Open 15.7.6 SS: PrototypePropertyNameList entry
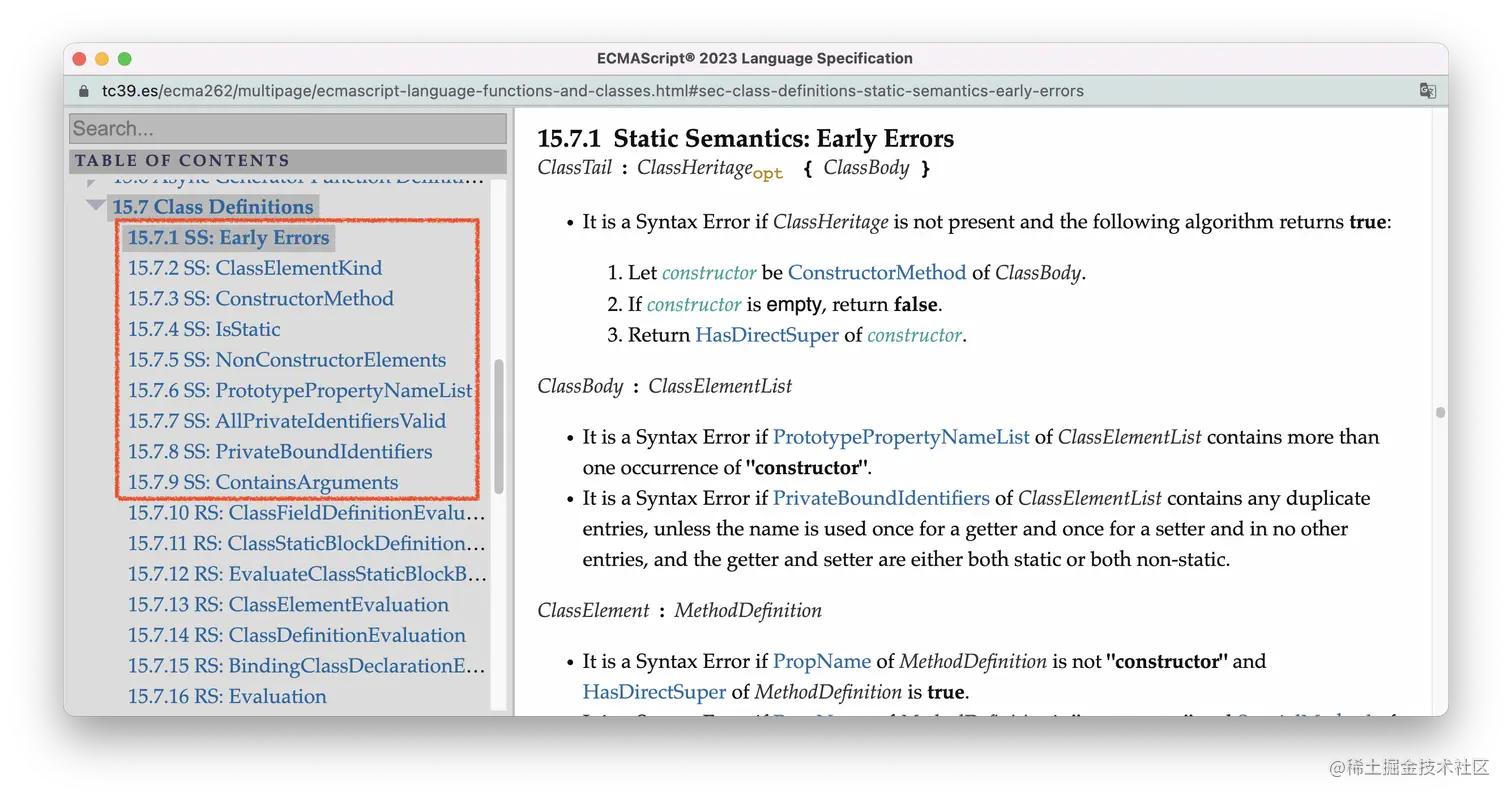This screenshot has height=800, width=1512. click(x=300, y=391)
